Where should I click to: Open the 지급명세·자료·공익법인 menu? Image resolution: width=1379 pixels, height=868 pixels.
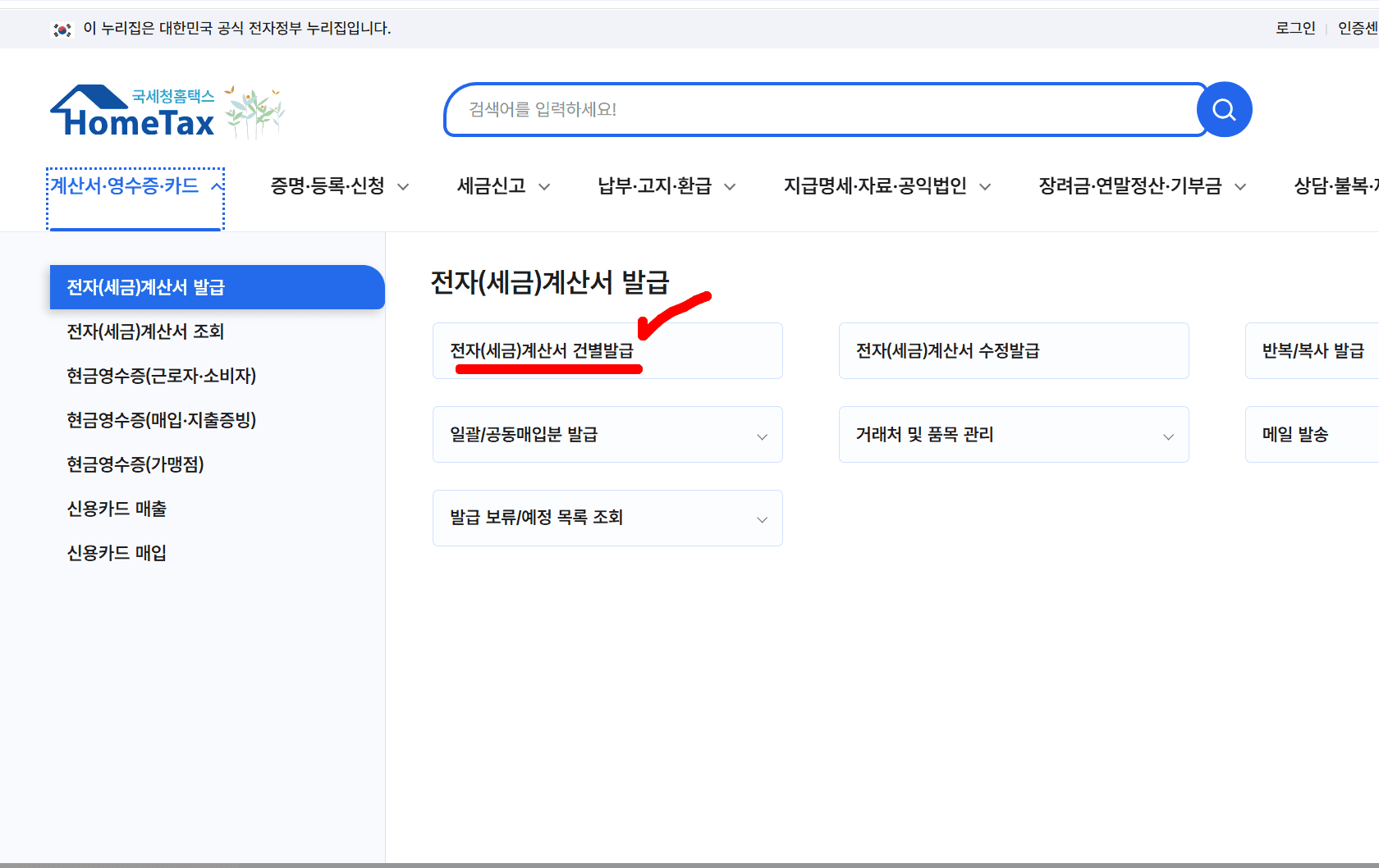pos(887,186)
